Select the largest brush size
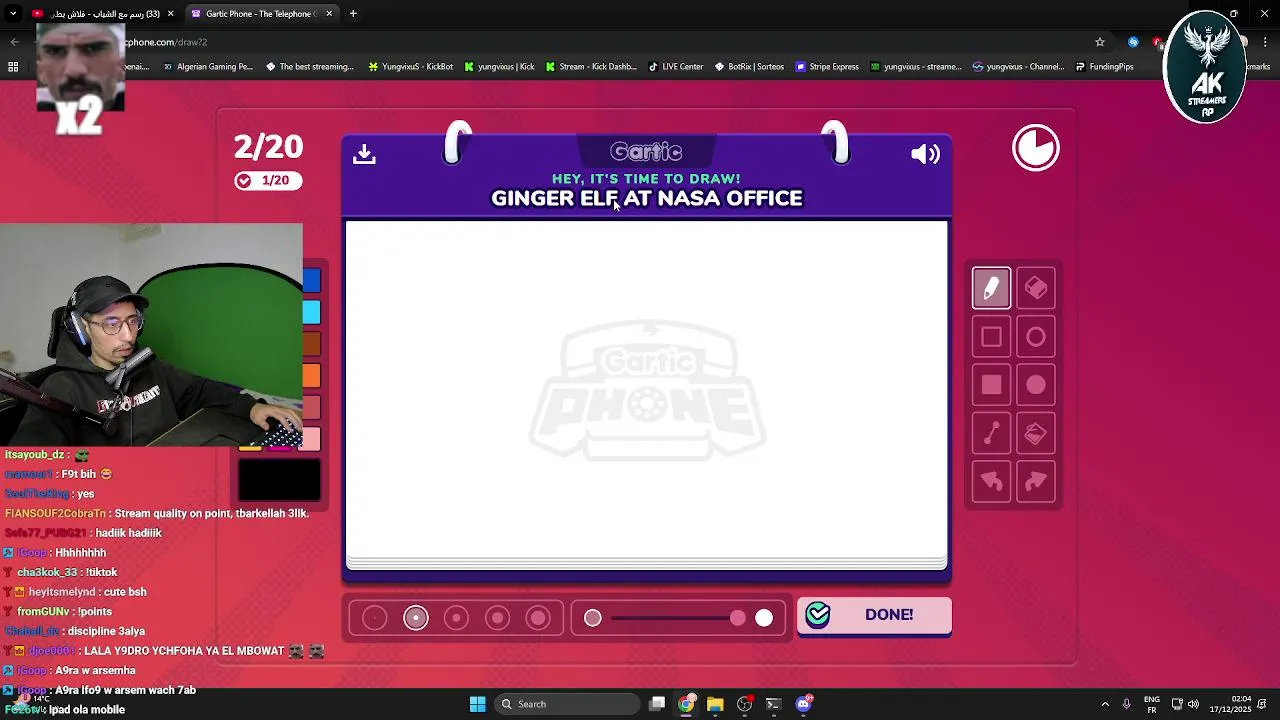Viewport: 1280px width, 720px height. tap(538, 618)
